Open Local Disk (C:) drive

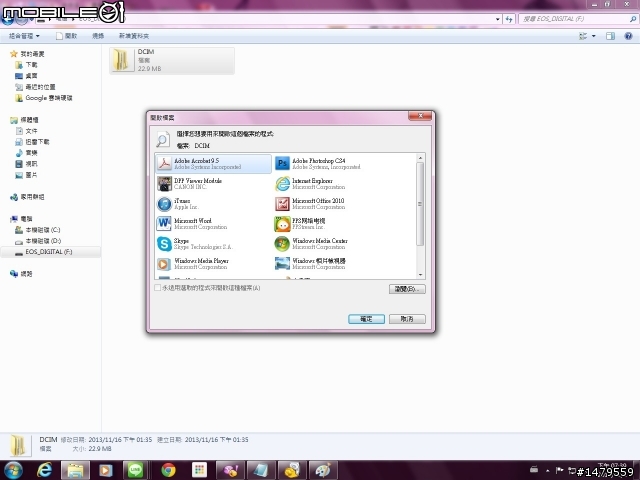click(38, 230)
